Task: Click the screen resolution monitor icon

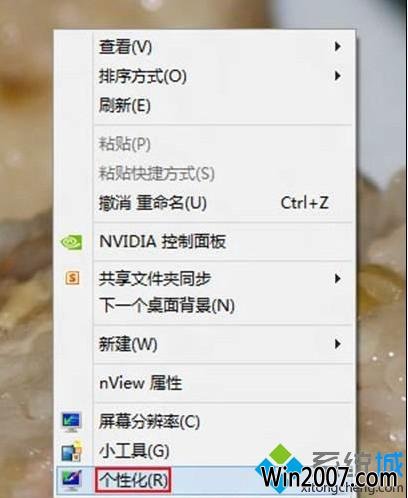Action: click(x=71, y=422)
